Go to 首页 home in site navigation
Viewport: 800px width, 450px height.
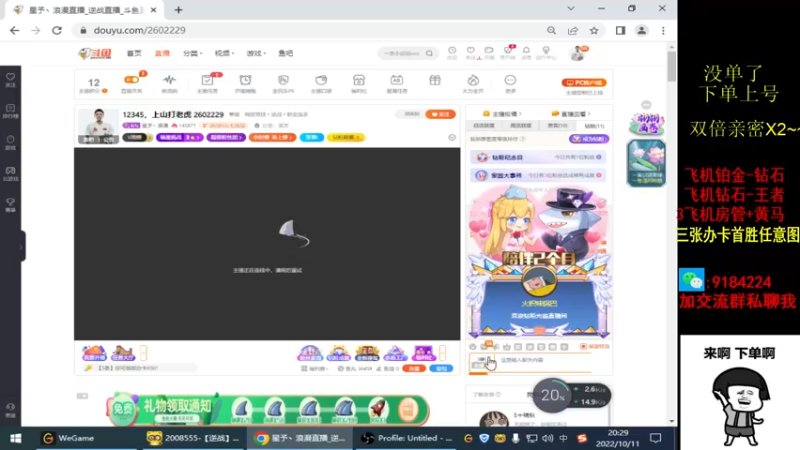pyautogui.click(x=134, y=53)
